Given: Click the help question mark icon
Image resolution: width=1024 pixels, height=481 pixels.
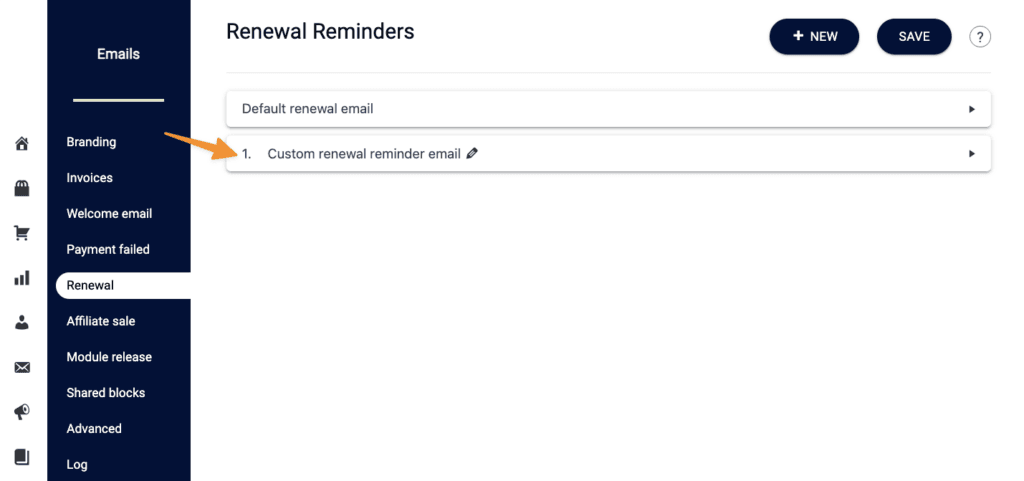Looking at the screenshot, I should (980, 37).
